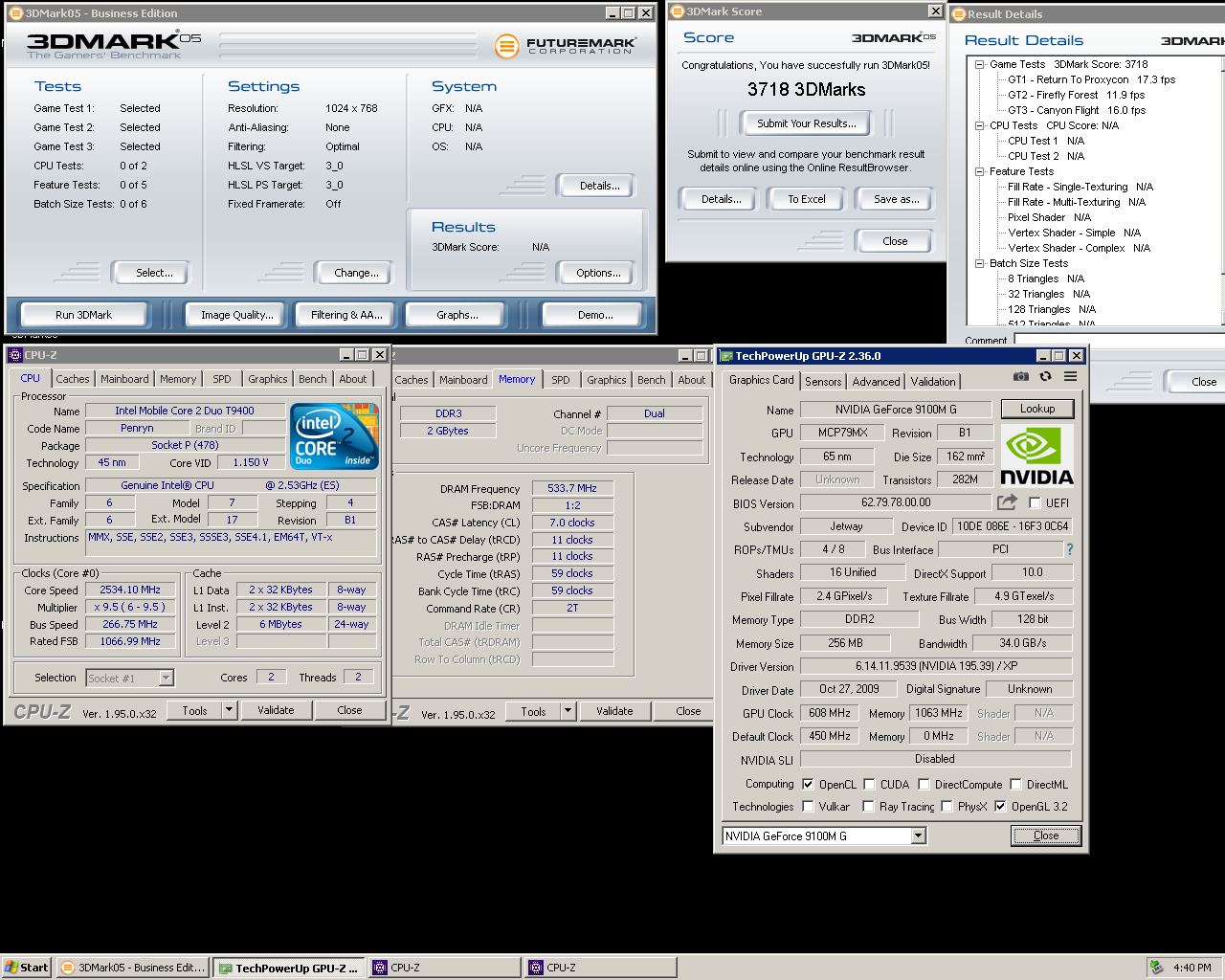Select the GT1 - Return To Proxycon result row

[x=1091, y=79]
